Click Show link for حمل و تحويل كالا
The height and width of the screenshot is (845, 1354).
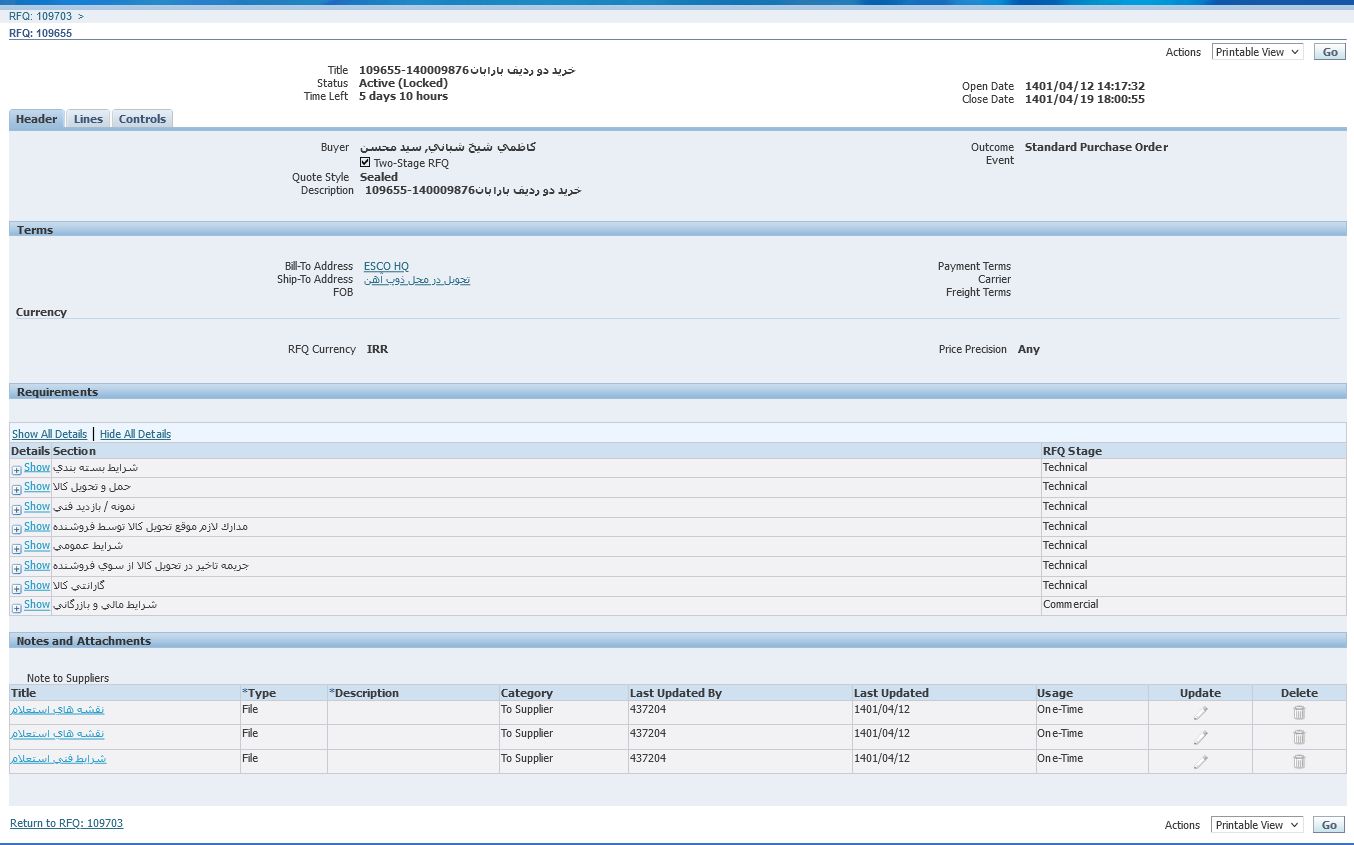(37, 486)
